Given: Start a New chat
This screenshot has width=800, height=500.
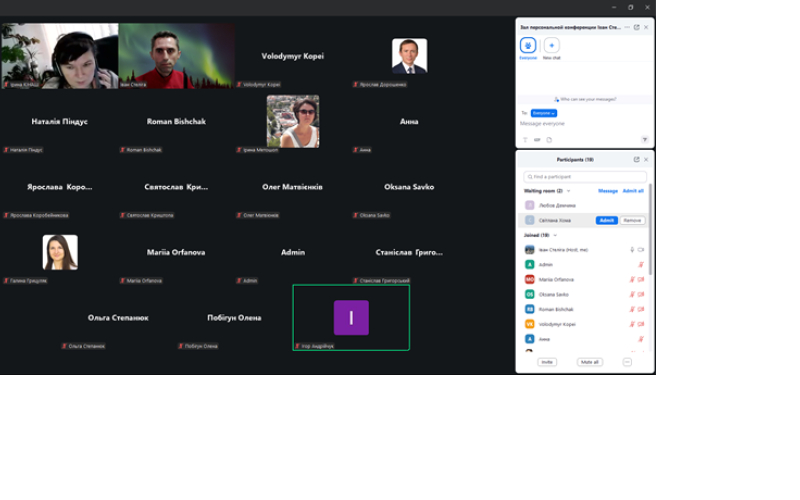Looking at the screenshot, I should [x=551, y=45].
